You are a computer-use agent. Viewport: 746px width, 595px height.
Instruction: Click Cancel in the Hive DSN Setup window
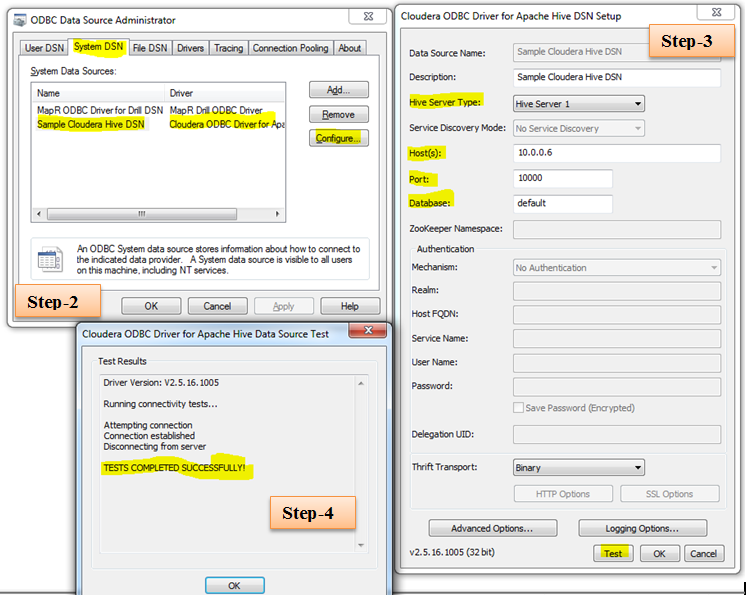[704, 554]
